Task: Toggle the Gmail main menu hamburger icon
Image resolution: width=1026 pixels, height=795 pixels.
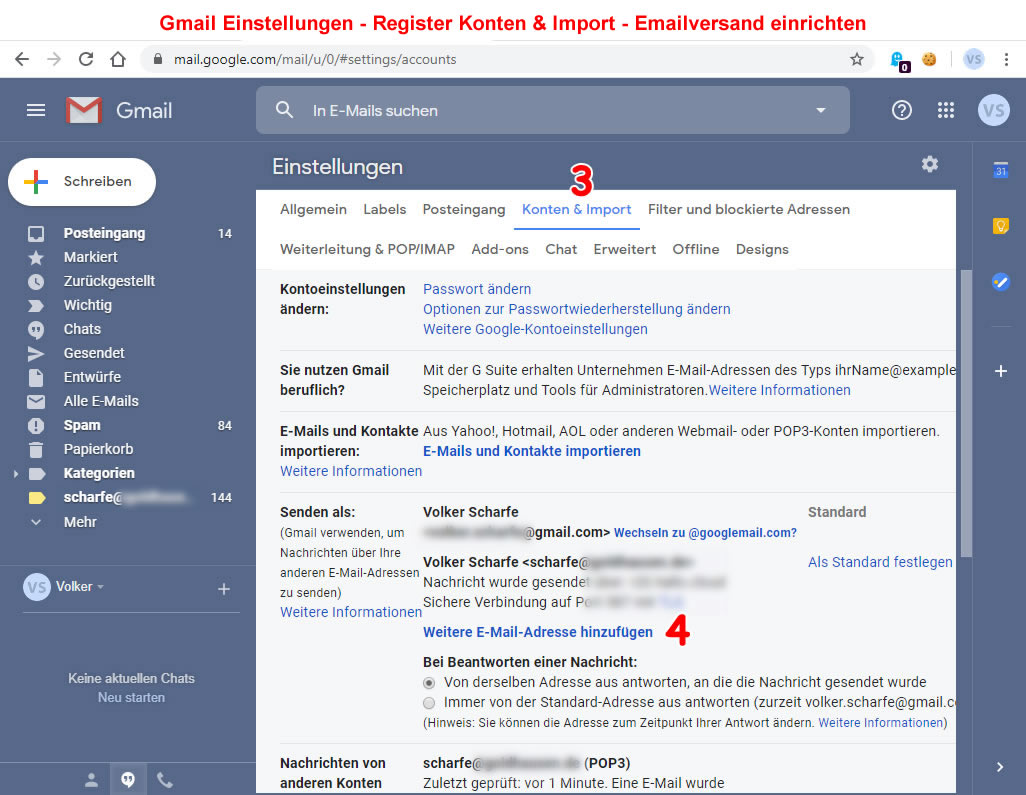Action: pos(36,110)
